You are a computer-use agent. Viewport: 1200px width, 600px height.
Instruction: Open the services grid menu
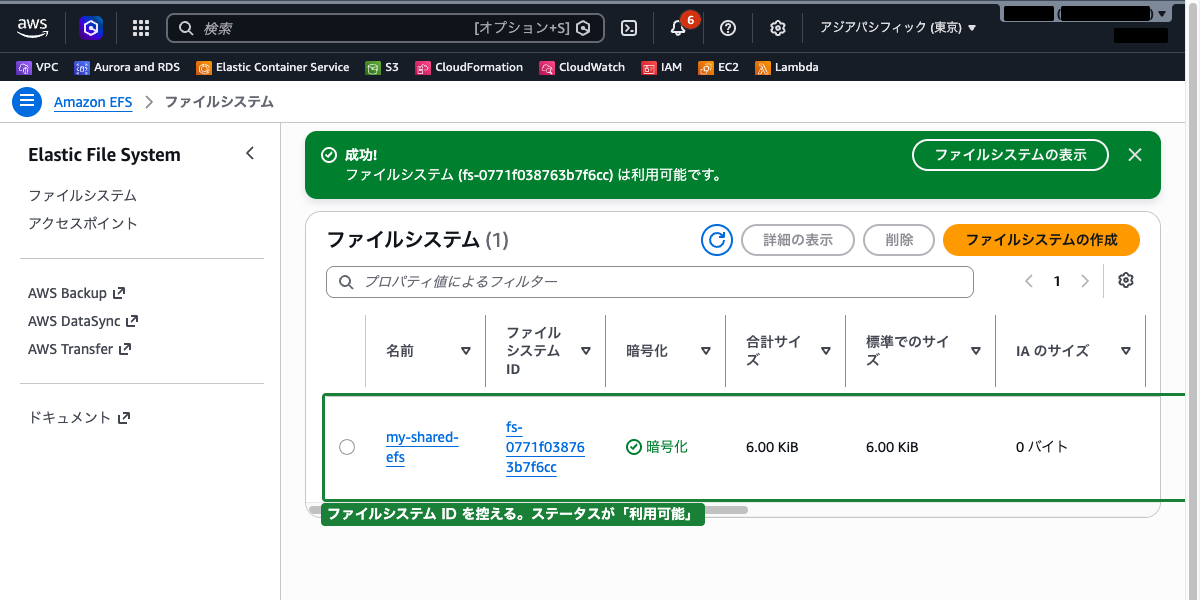click(141, 28)
